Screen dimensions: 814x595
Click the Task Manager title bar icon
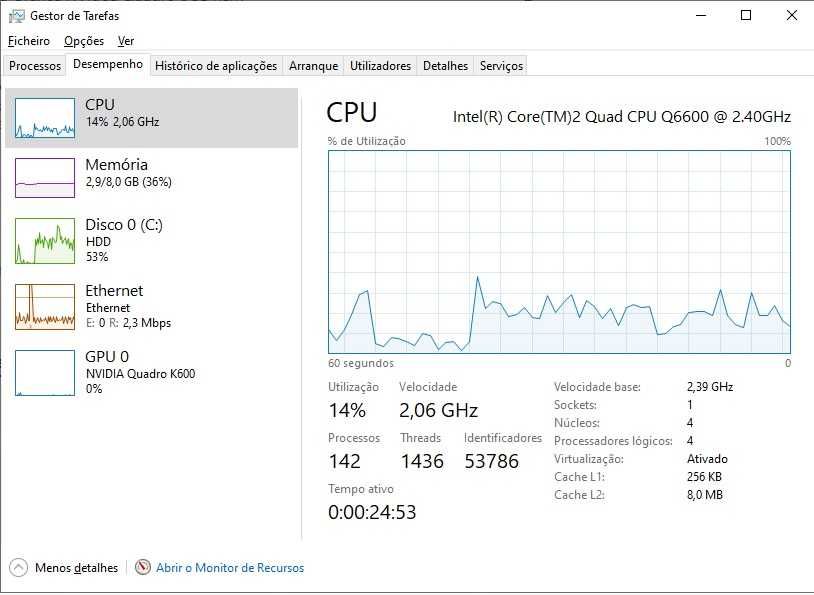[x=16, y=16]
